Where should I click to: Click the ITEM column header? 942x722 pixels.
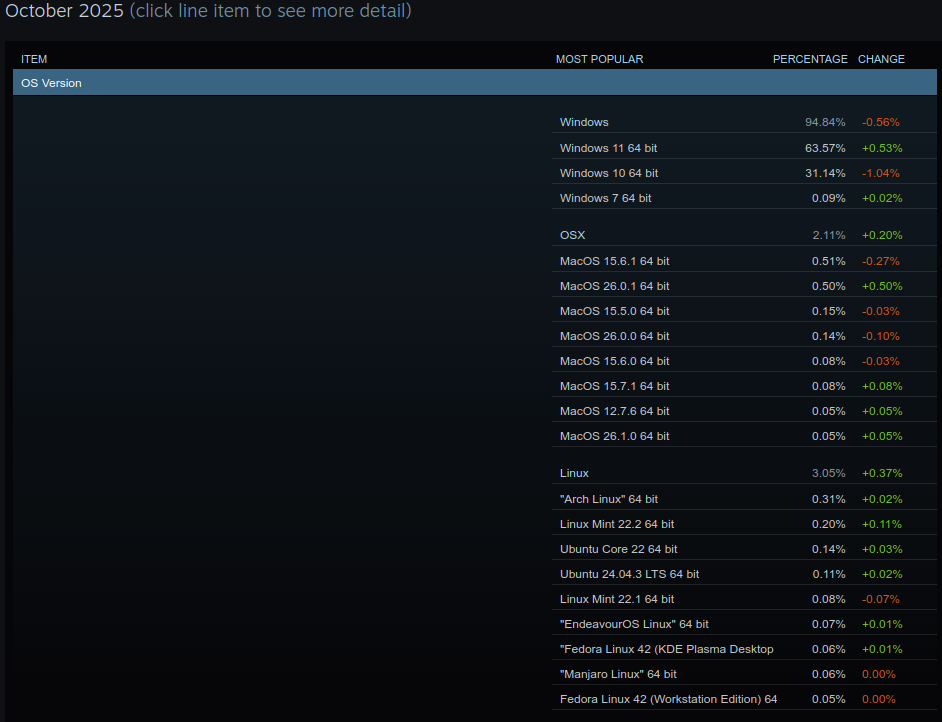34,59
